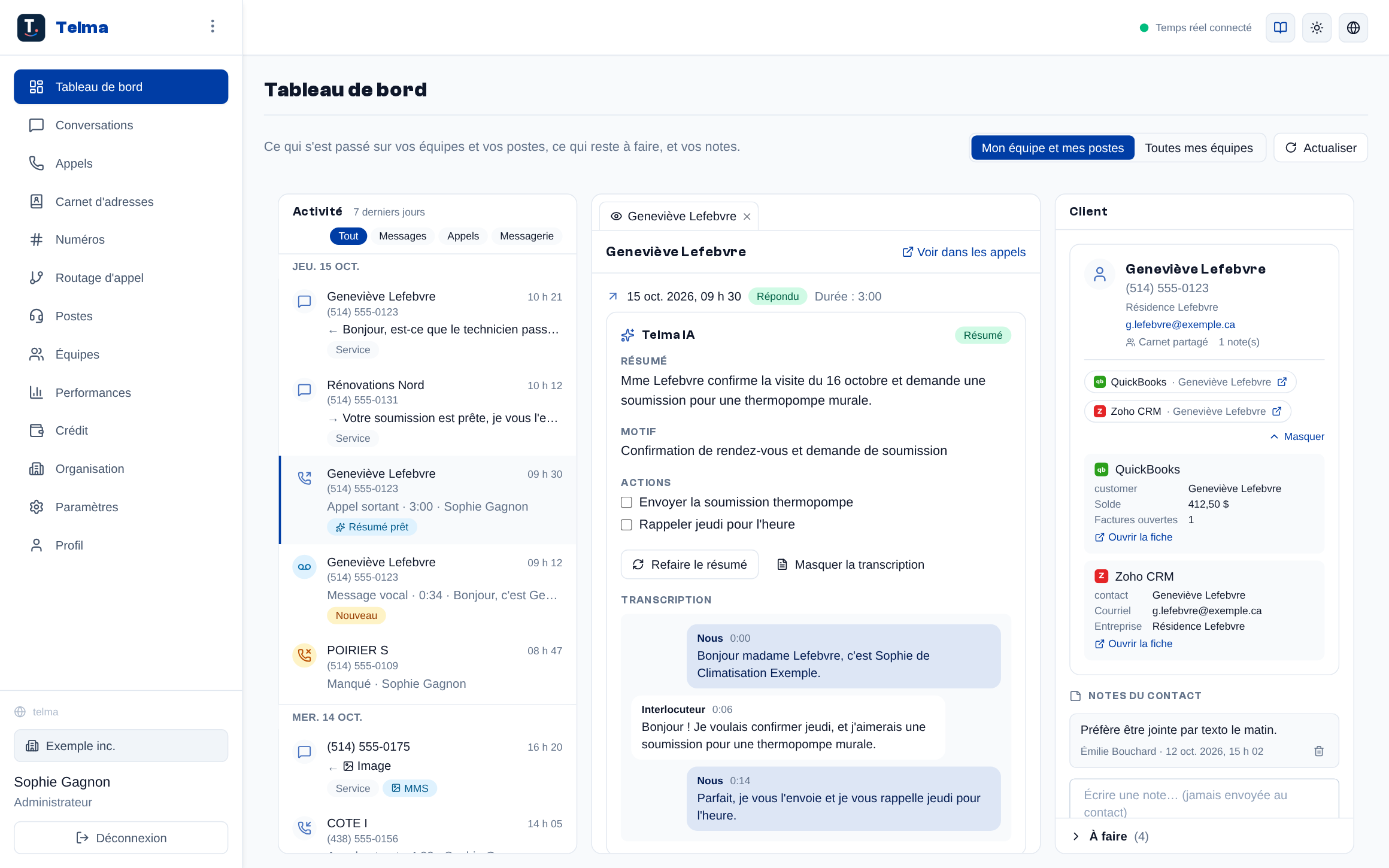Toggle light/dark theme sun icon
The height and width of the screenshot is (868, 1389).
click(x=1317, y=28)
